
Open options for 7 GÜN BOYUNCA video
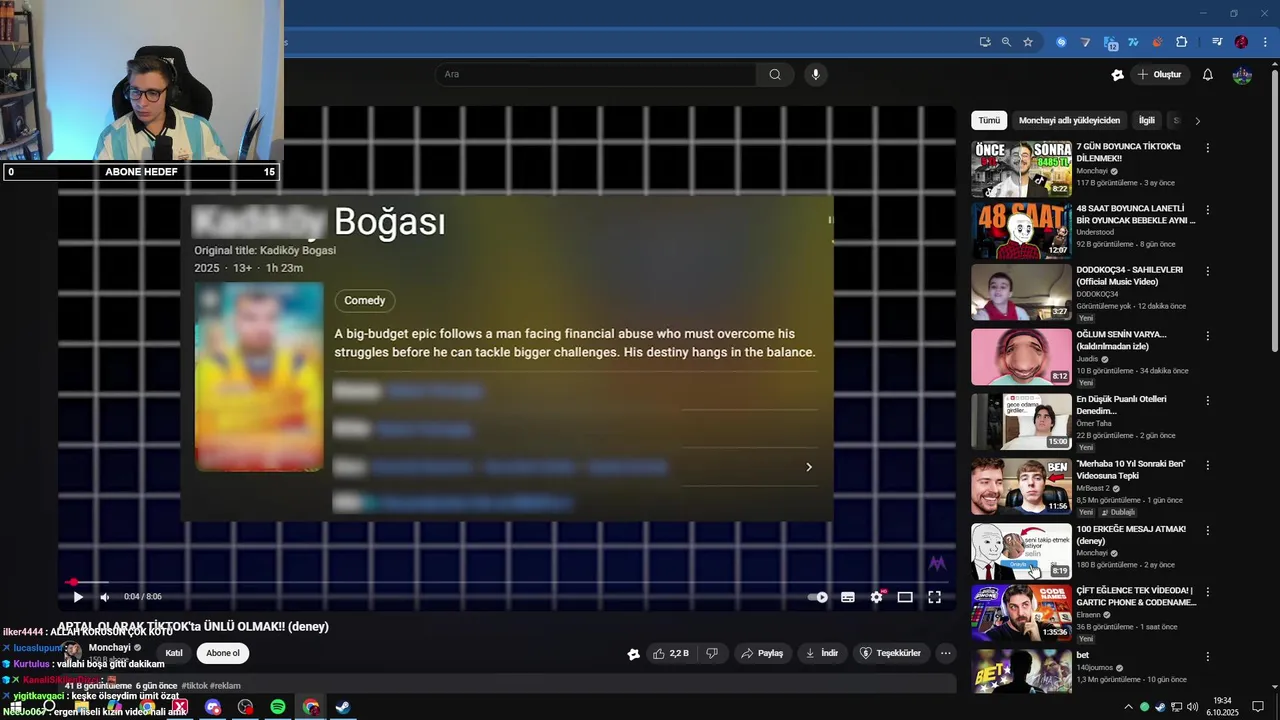click(1208, 148)
